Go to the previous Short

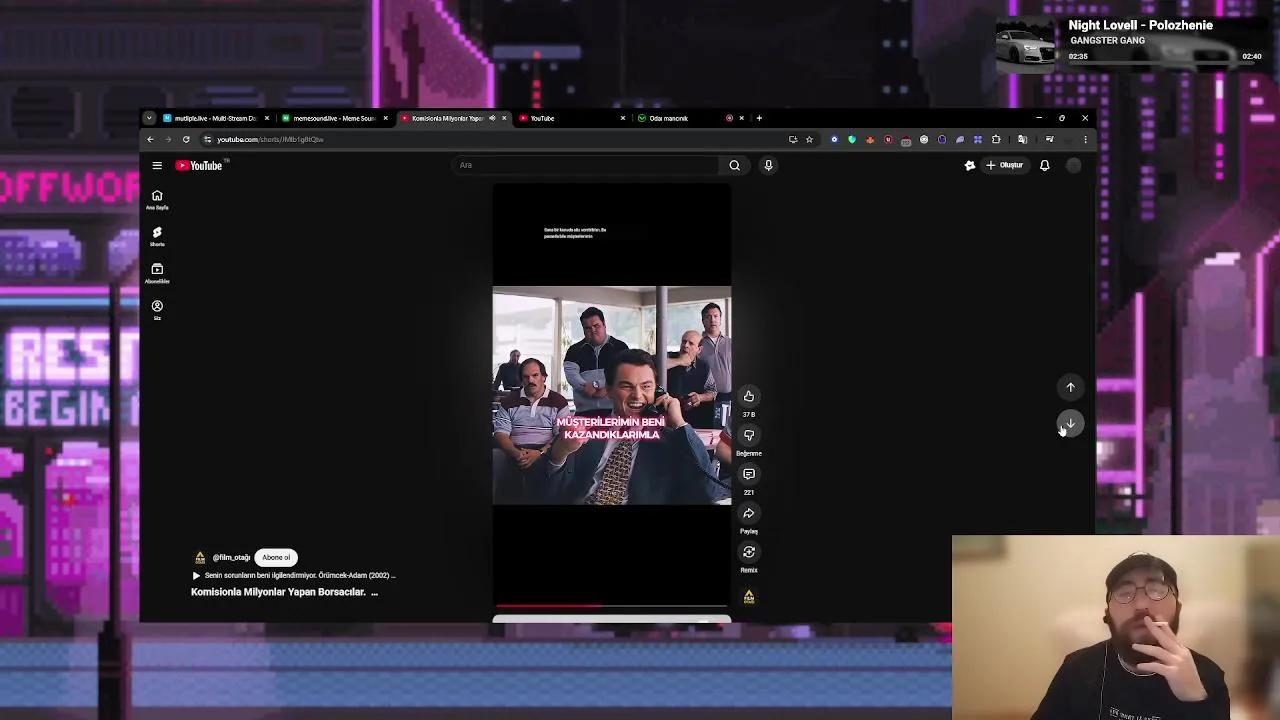coord(1070,387)
